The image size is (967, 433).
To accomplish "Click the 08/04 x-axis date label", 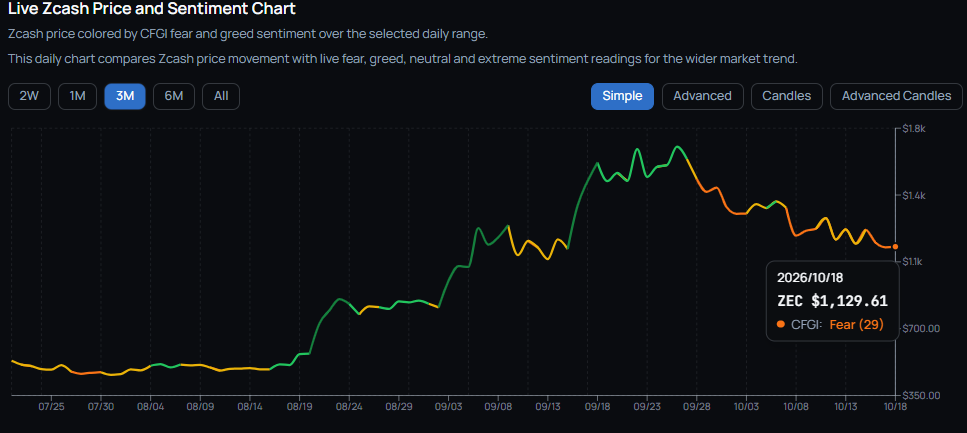I will [x=150, y=407].
